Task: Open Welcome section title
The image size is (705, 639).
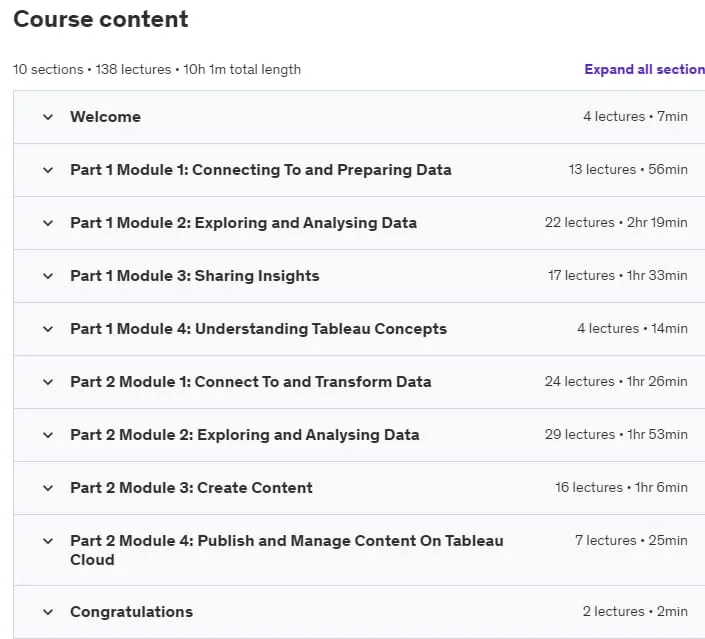Action: click(106, 117)
